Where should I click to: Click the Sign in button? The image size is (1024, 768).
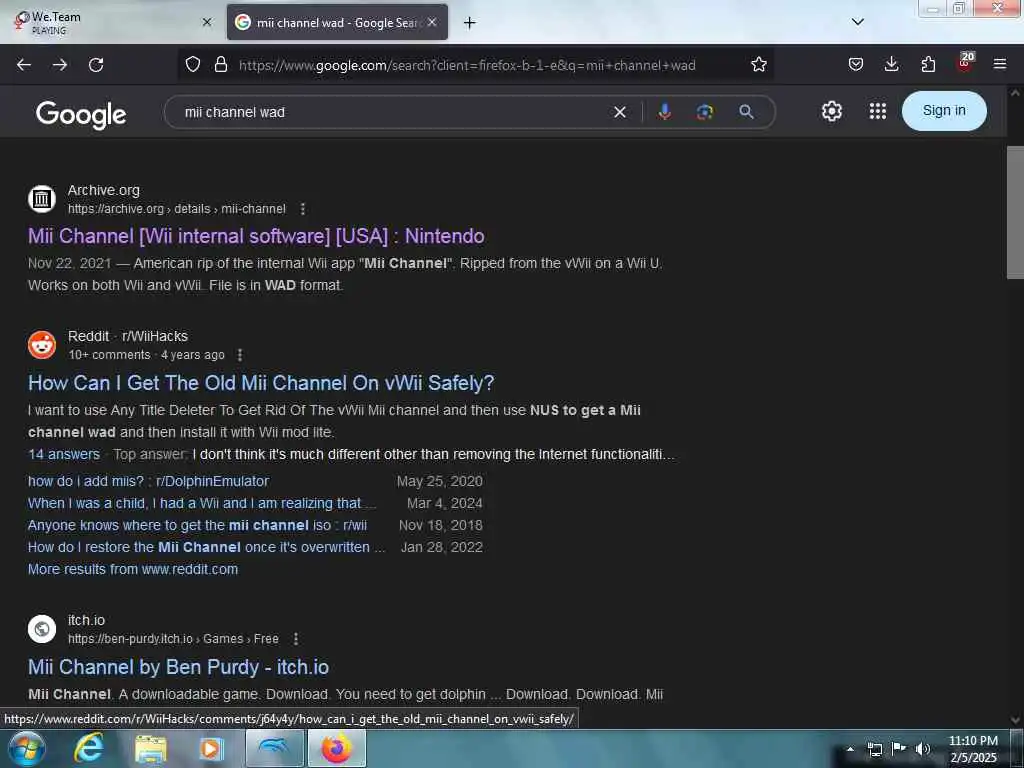(x=944, y=111)
